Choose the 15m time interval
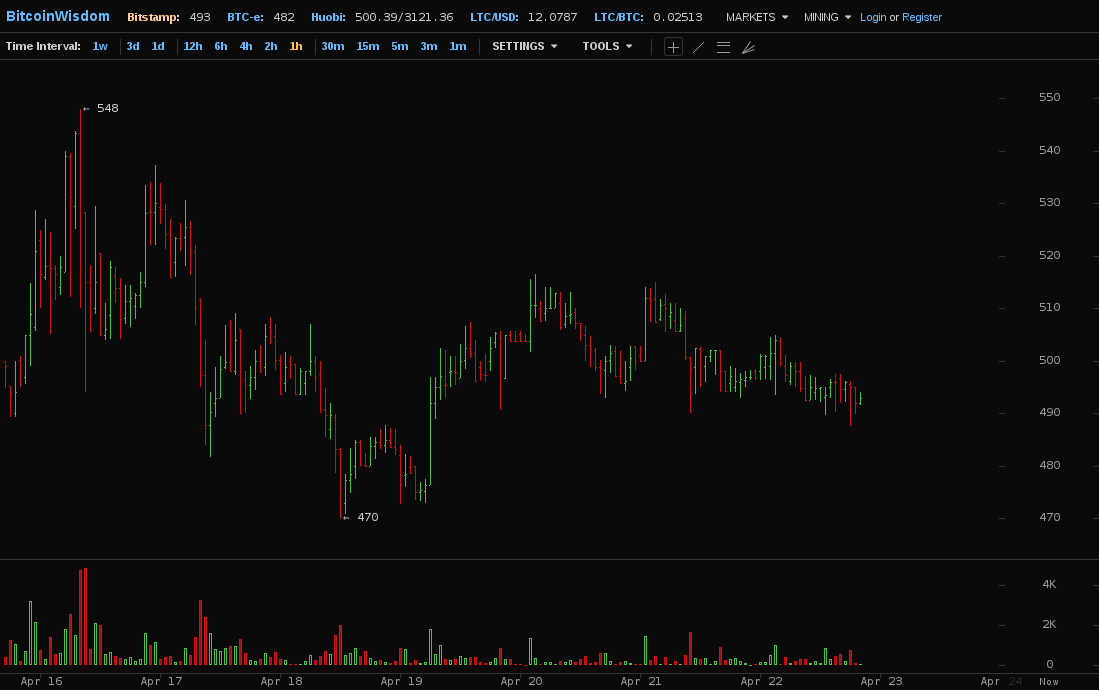Viewport: 1099px width, 690px height. (368, 46)
